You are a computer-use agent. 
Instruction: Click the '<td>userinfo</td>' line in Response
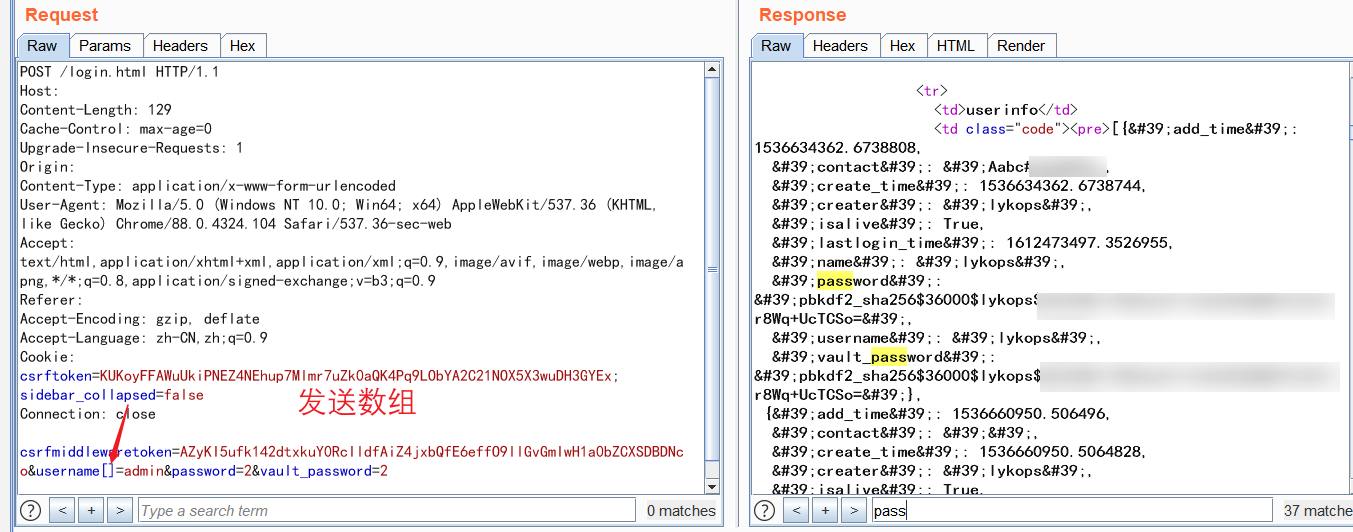point(1006,110)
